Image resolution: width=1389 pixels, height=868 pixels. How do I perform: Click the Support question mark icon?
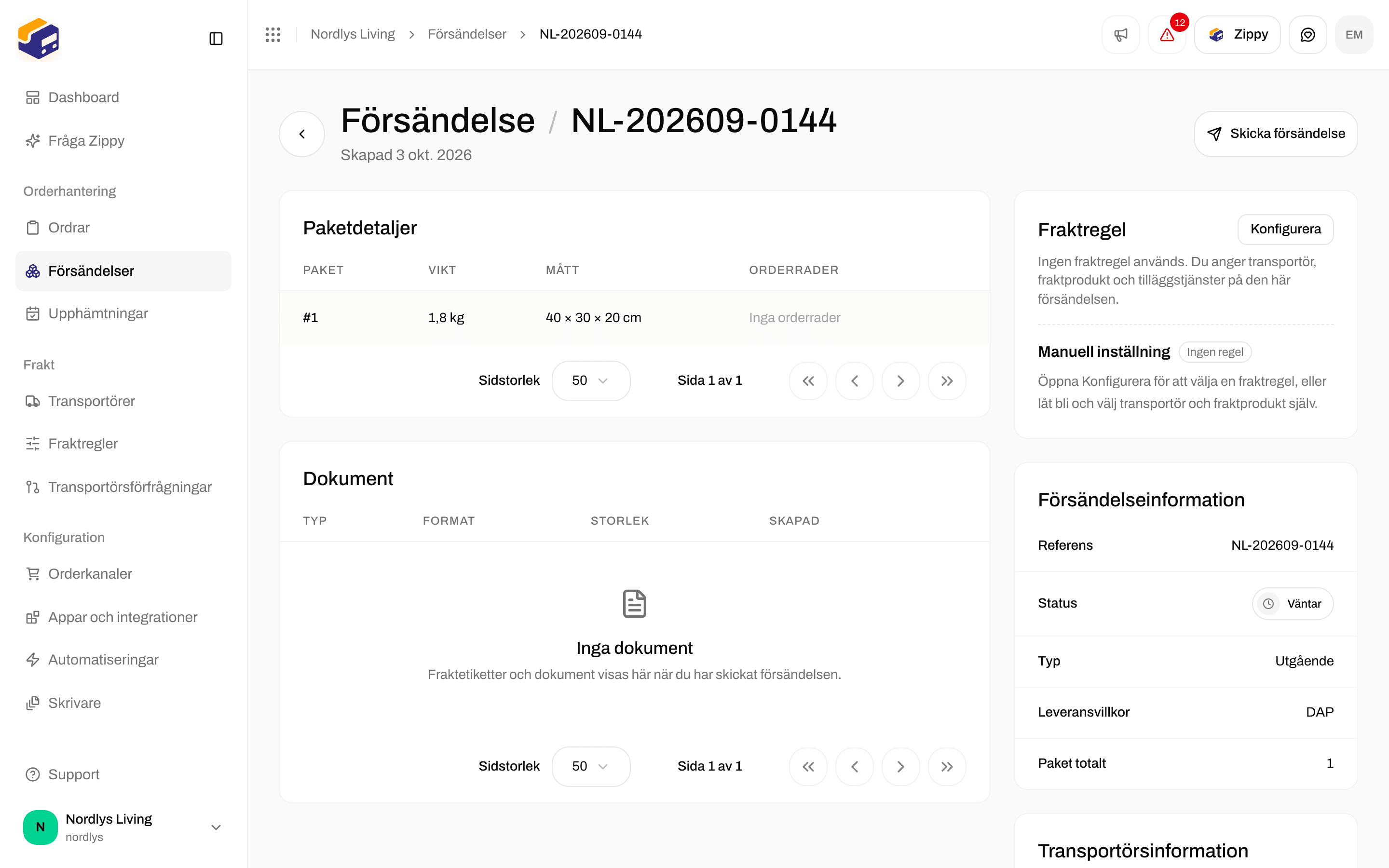(x=33, y=774)
